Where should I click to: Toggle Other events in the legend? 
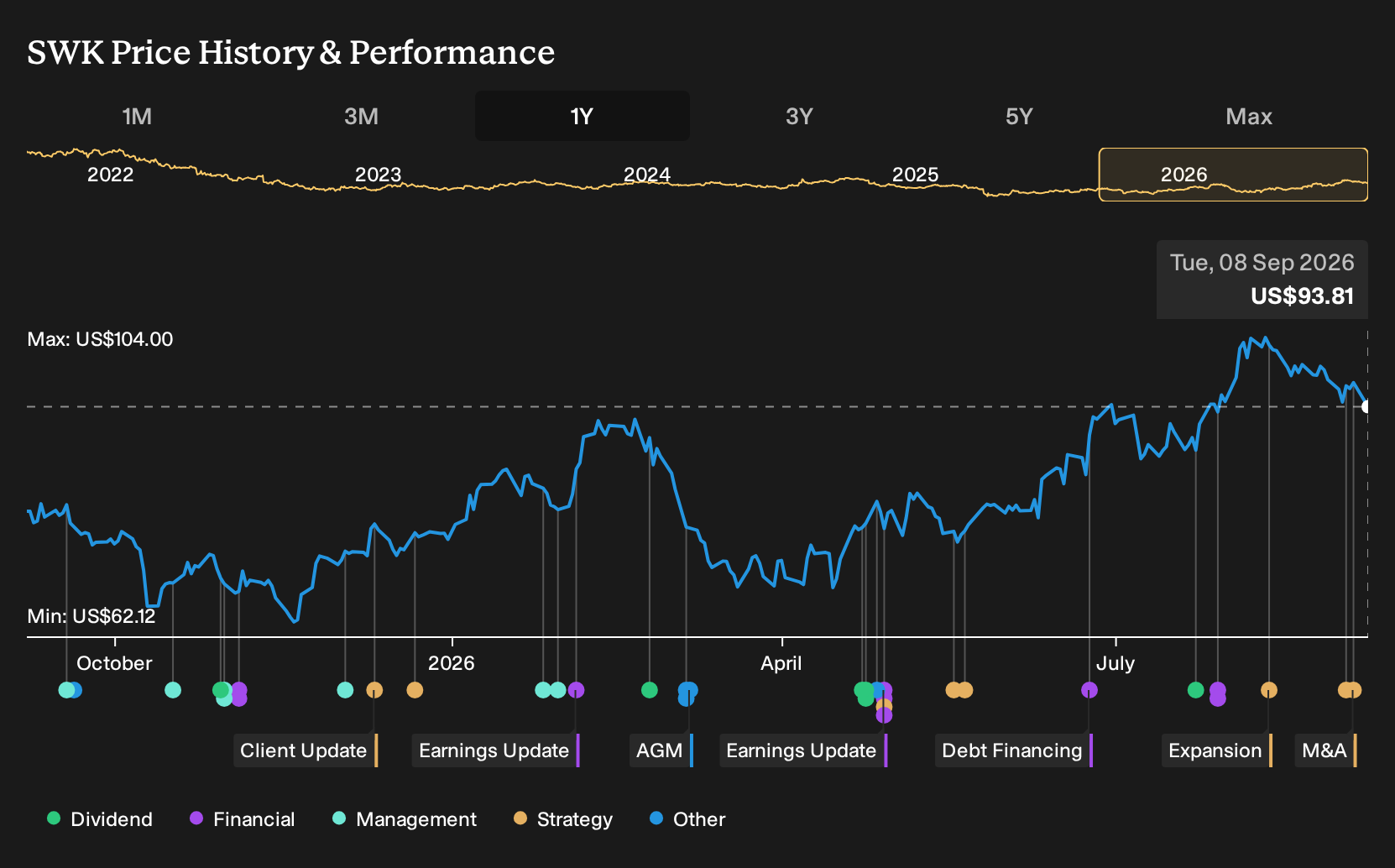pos(687,819)
